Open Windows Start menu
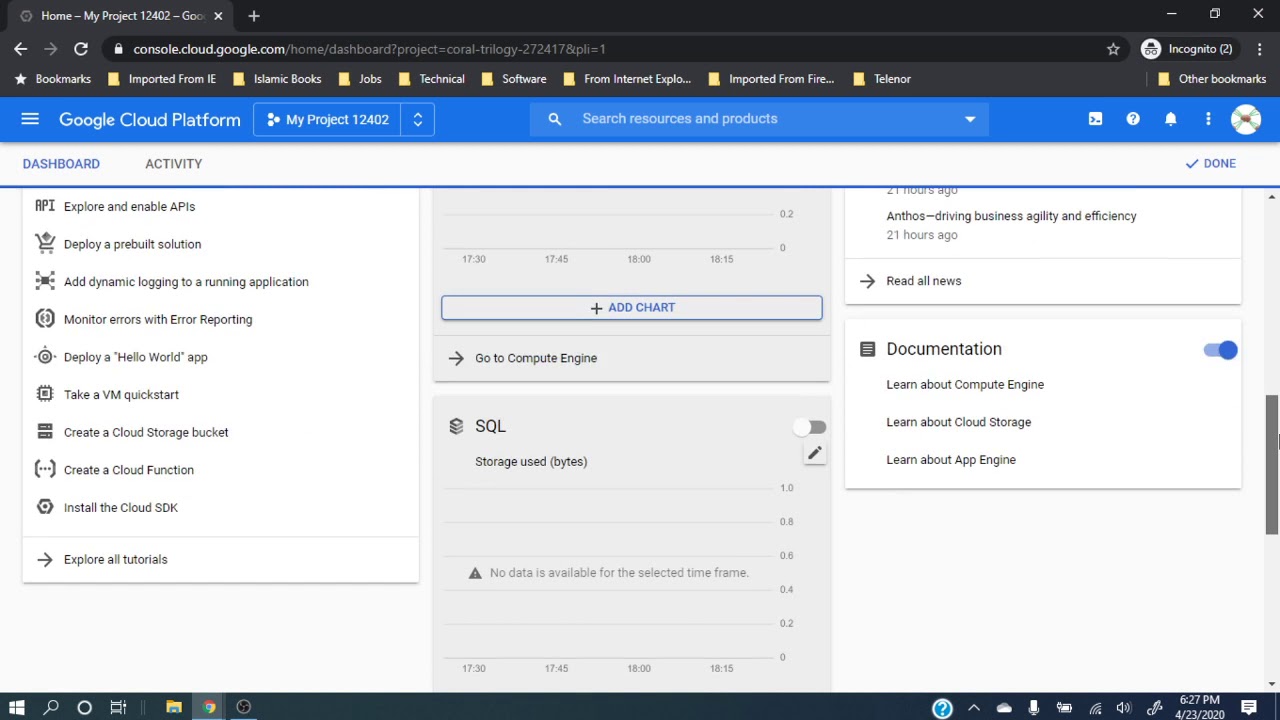The width and height of the screenshot is (1280, 720). coord(17,707)
